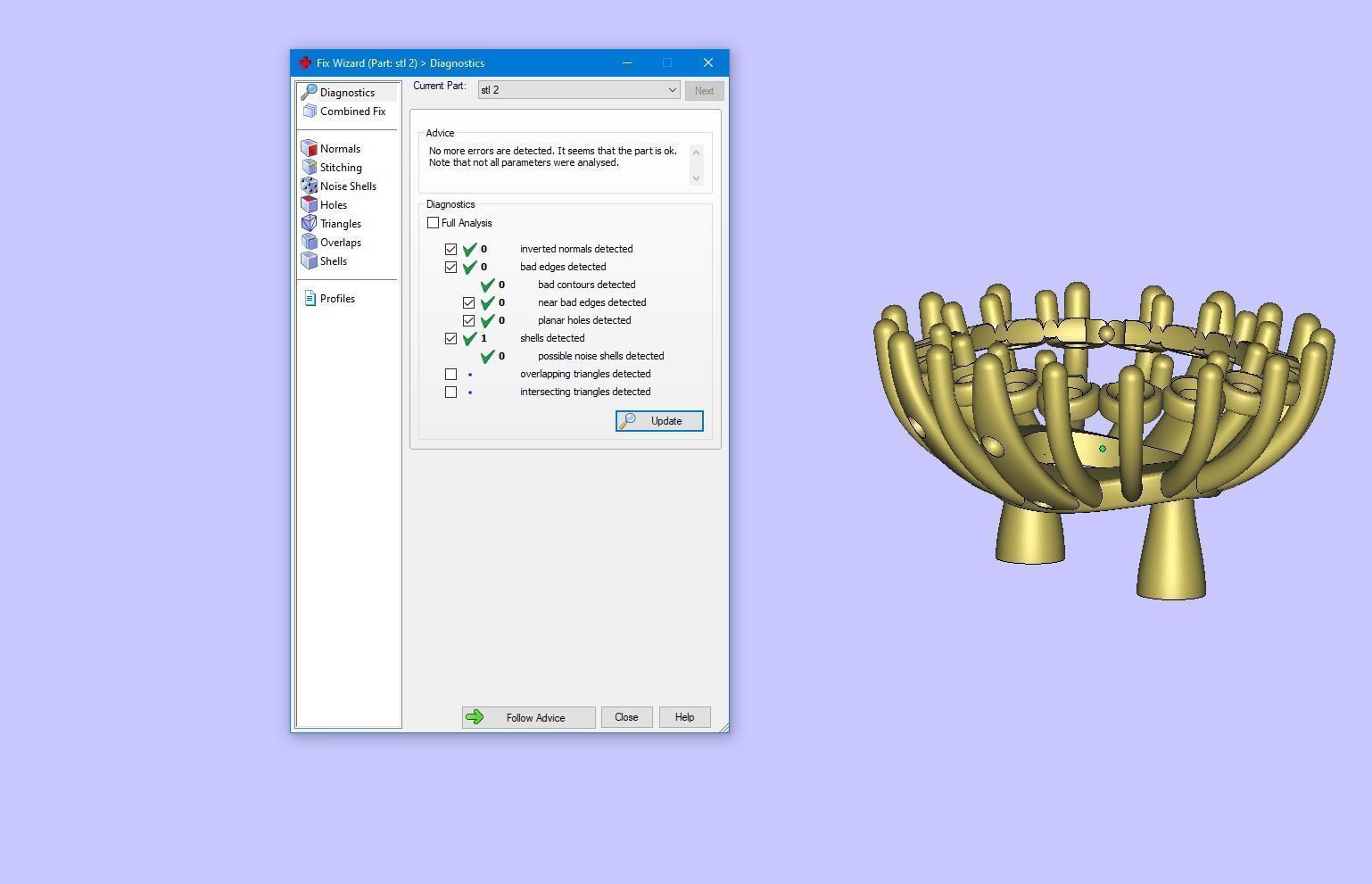The width and height of the screenshot is (1372, 884).
Task: Click green checkmark beside inverted normals
Action: [x=470, y=250]
